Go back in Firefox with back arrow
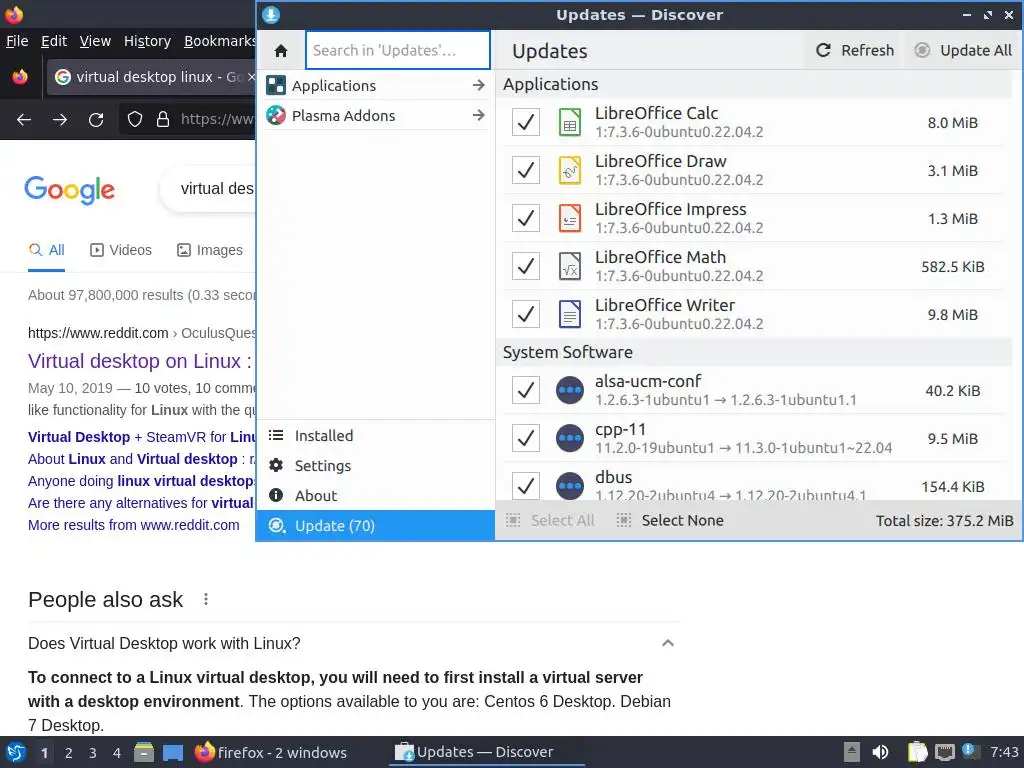Viewport: 1024px width, 768px height. pyautogui.click(x=24, y=120)
